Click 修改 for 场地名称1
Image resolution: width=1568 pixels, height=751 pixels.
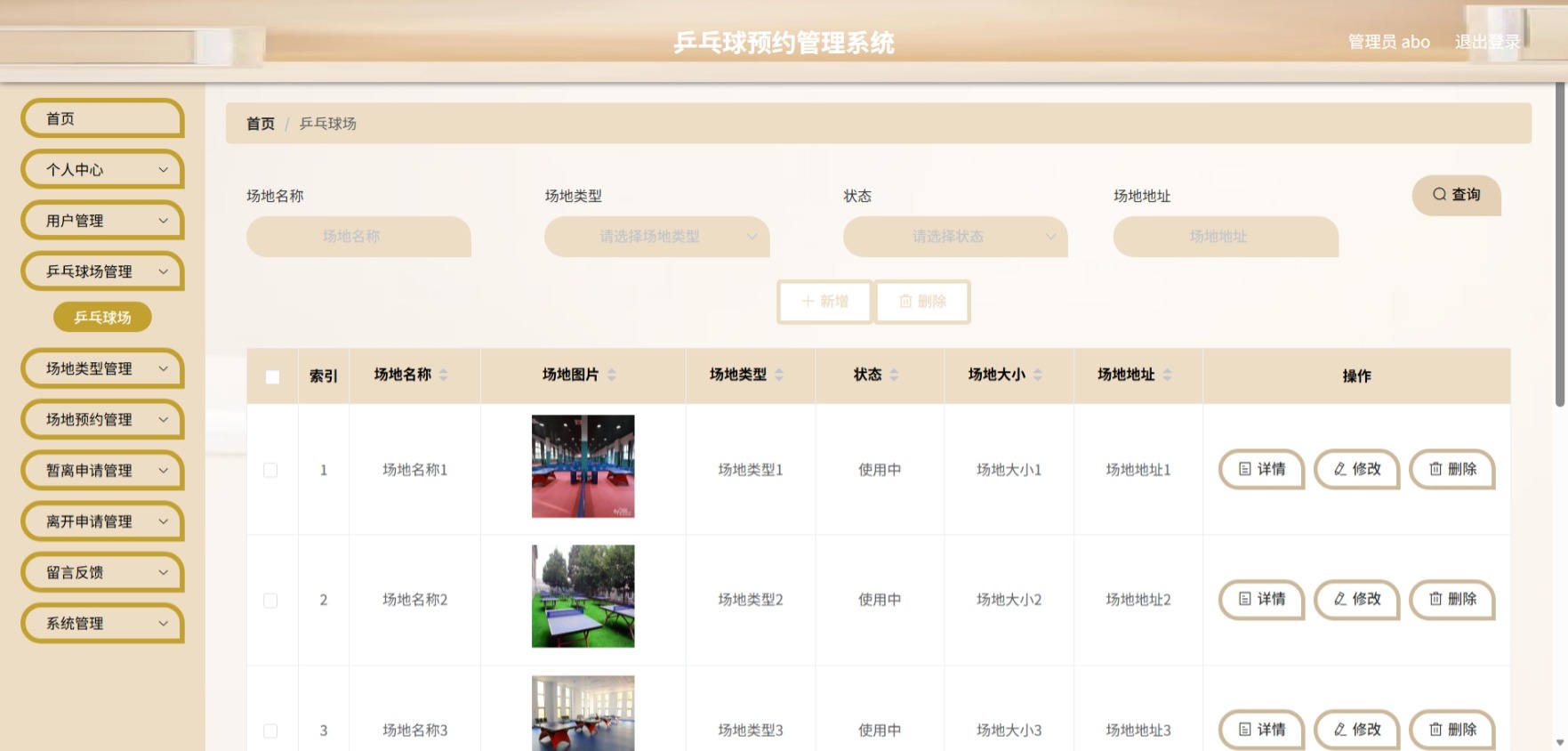(x=1356, y=469)
